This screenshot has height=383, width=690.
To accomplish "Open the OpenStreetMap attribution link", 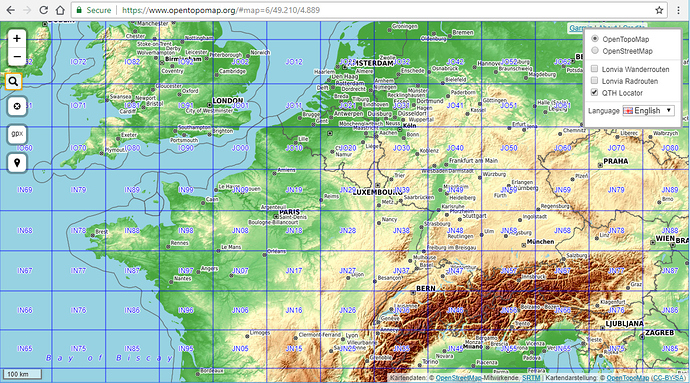I will [x=459, y=378].
